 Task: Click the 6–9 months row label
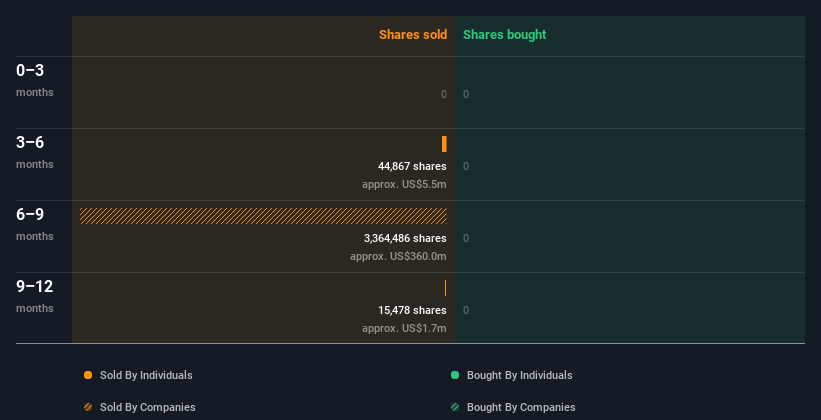[x=35, y=224]
